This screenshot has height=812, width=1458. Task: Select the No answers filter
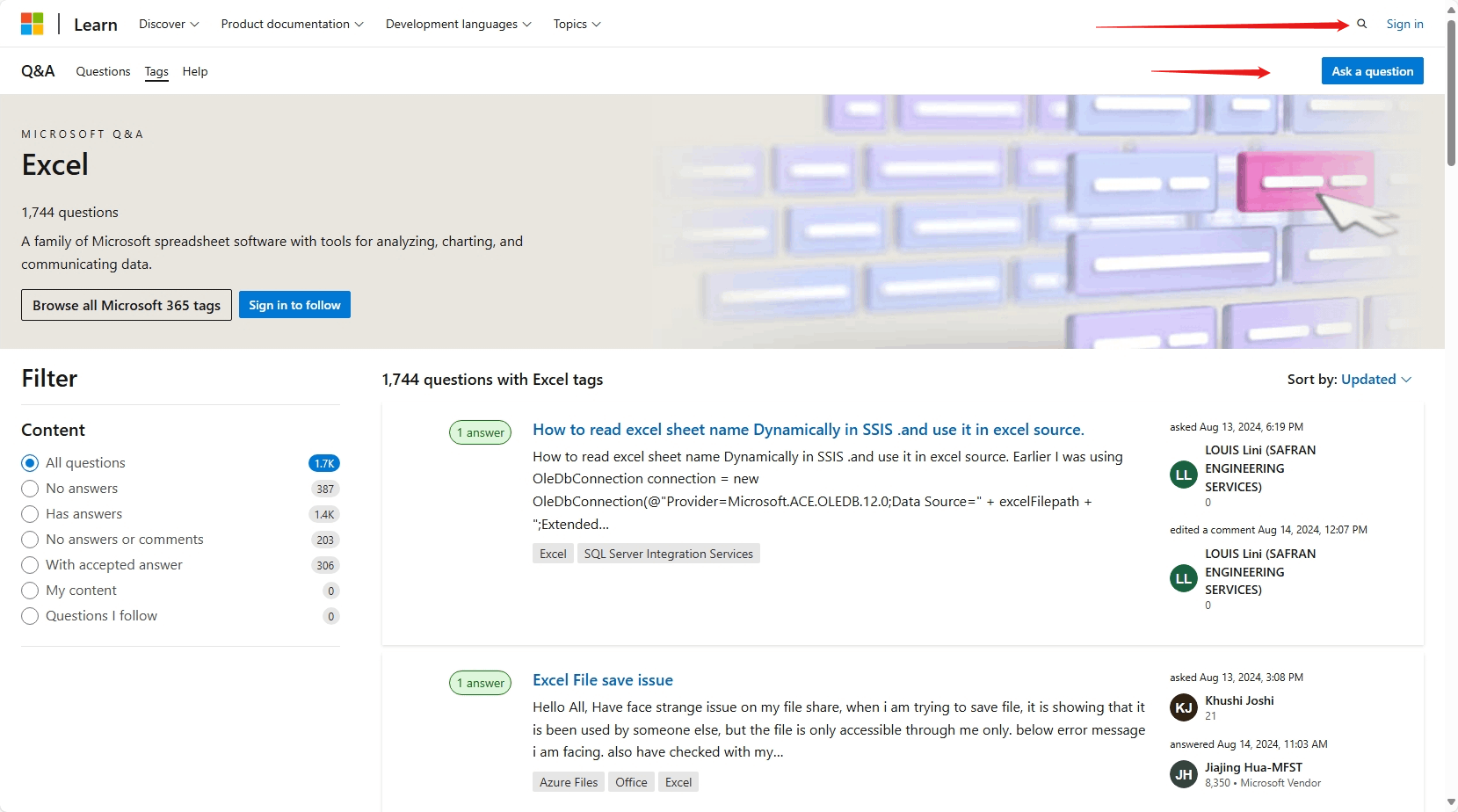30,489
